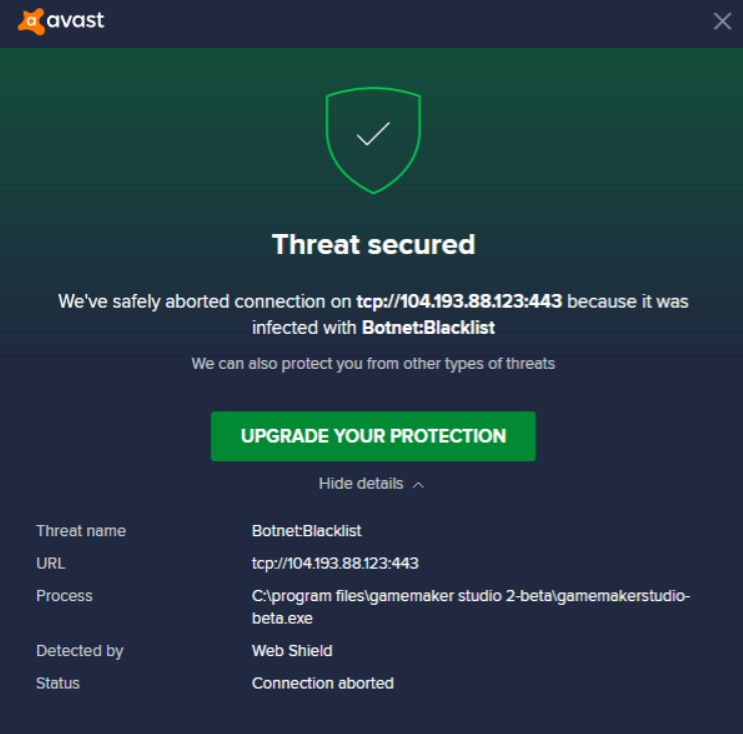Screen dimensions: 743x734
Task: Click the checkmark inside the shield
Action: point(373,134)
